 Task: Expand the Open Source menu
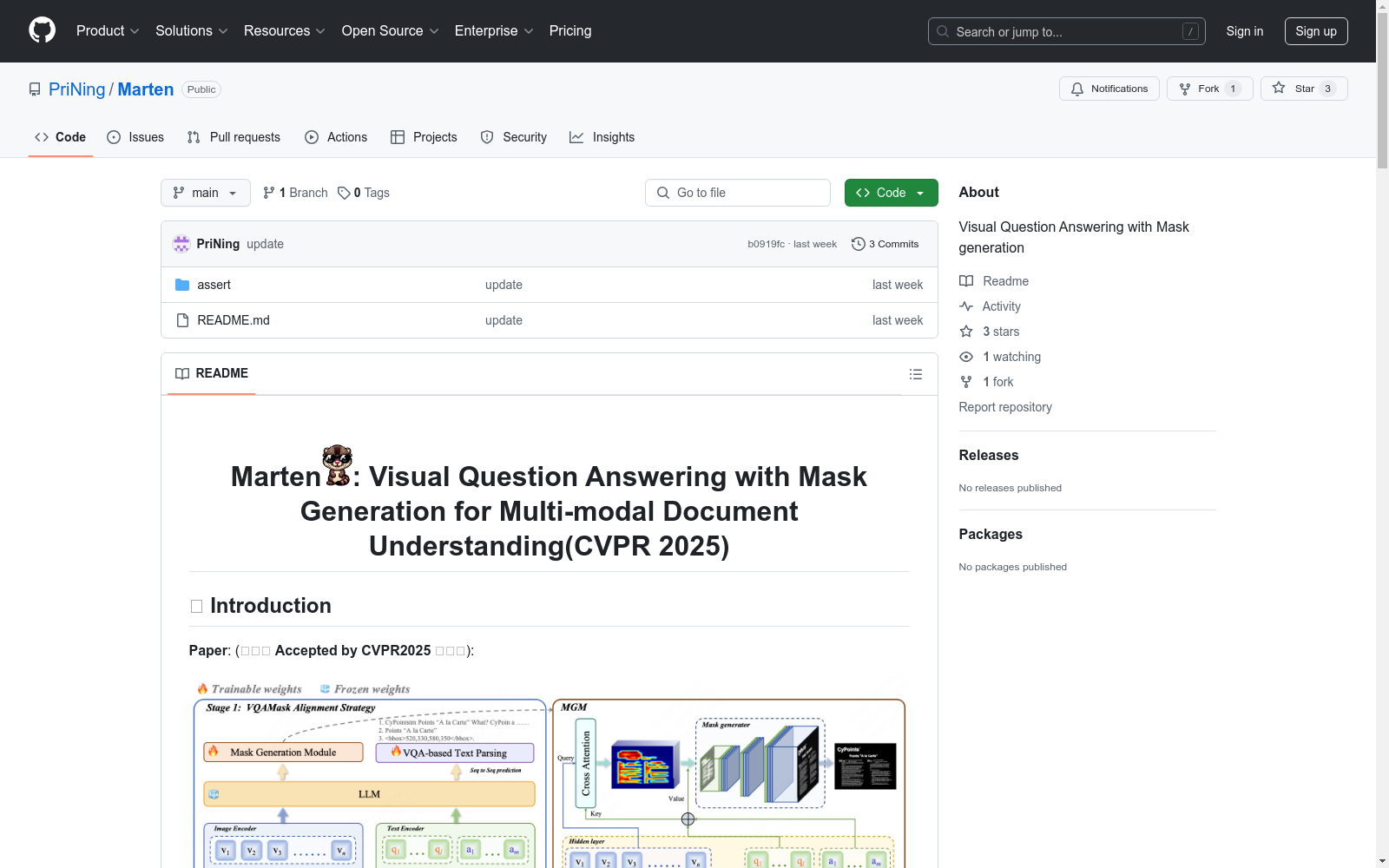pos(391,31)
